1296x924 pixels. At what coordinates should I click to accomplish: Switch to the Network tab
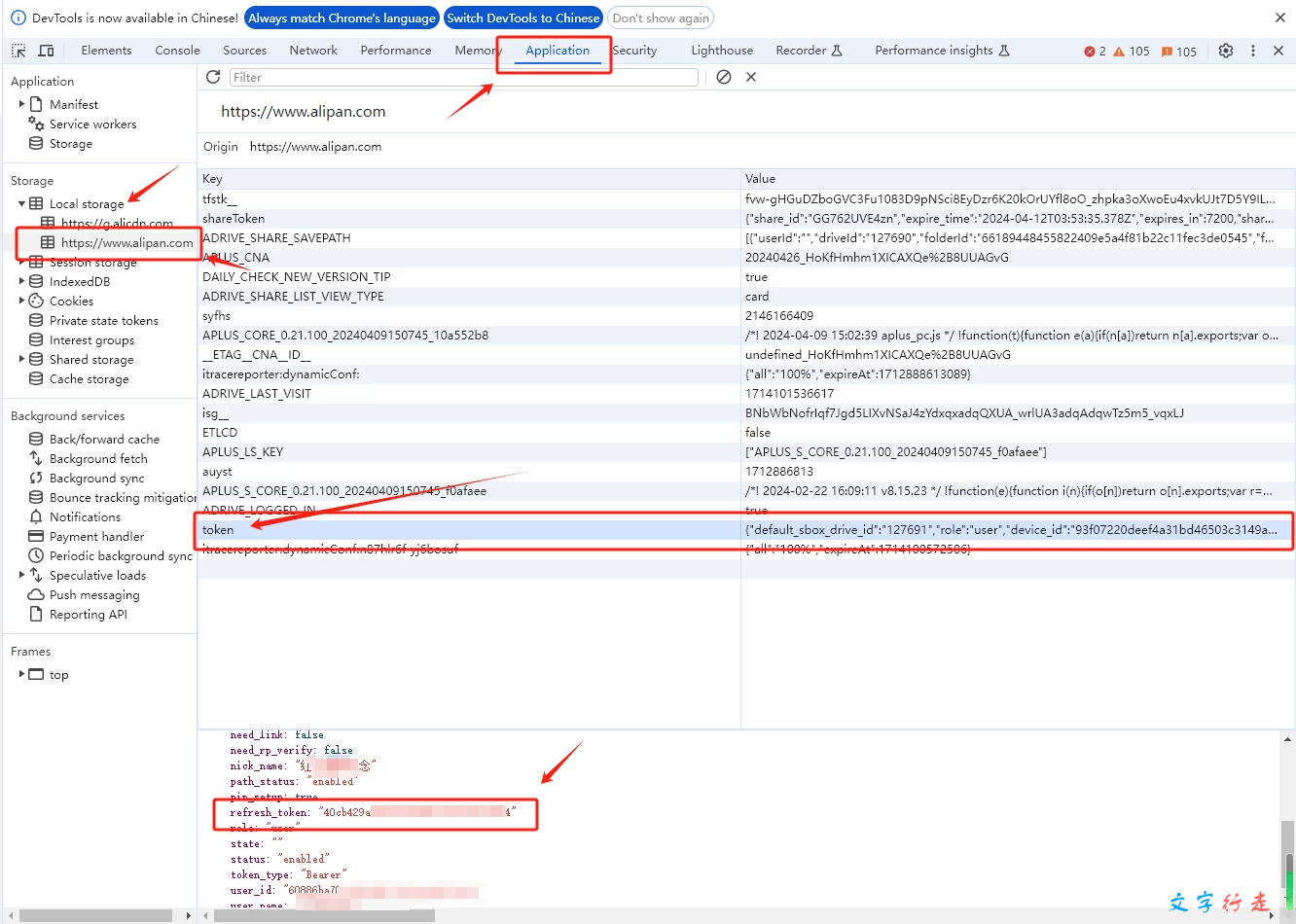313,51
